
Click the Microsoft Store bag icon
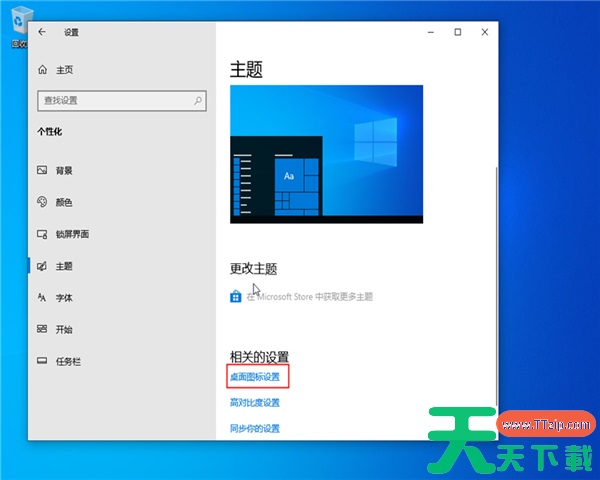click(x=236, y=296)
